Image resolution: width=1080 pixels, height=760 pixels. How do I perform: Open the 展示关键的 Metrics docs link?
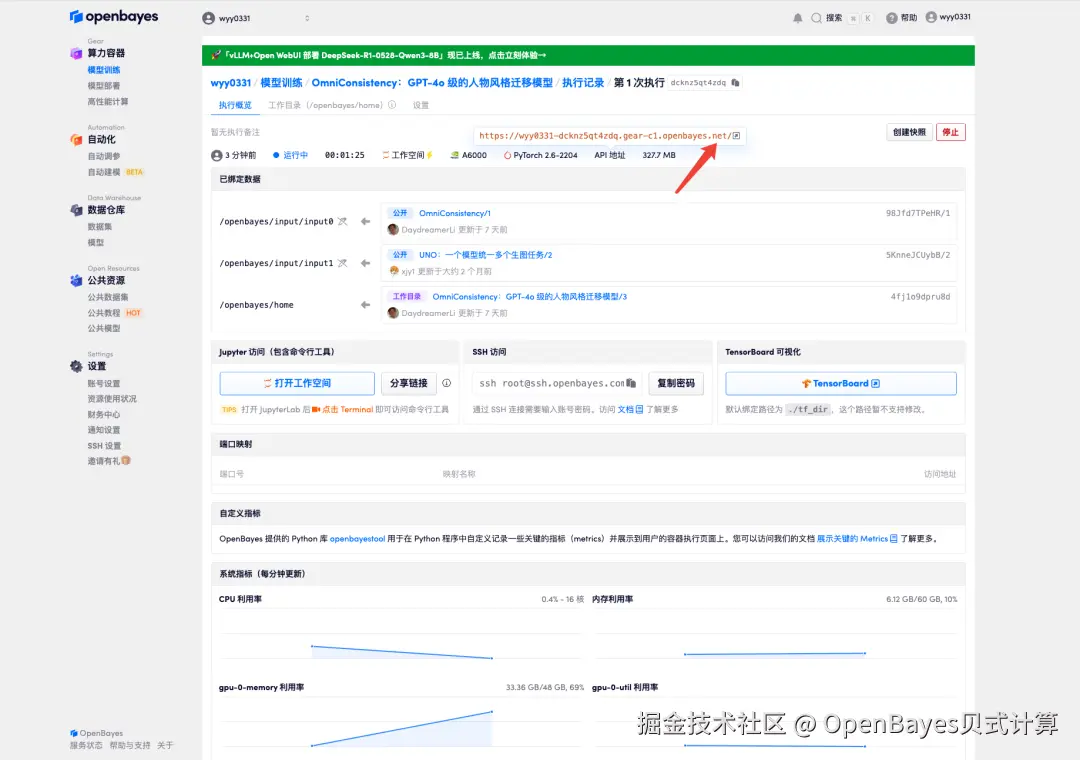[x=857, y=539]
